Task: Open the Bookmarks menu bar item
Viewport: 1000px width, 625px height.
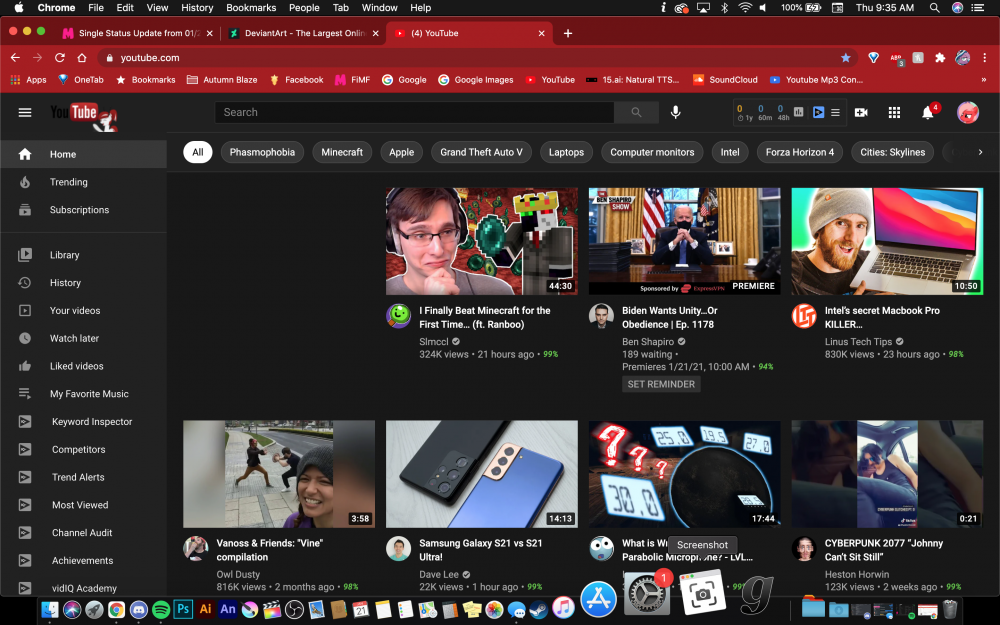Action: [x=251, y=7]
